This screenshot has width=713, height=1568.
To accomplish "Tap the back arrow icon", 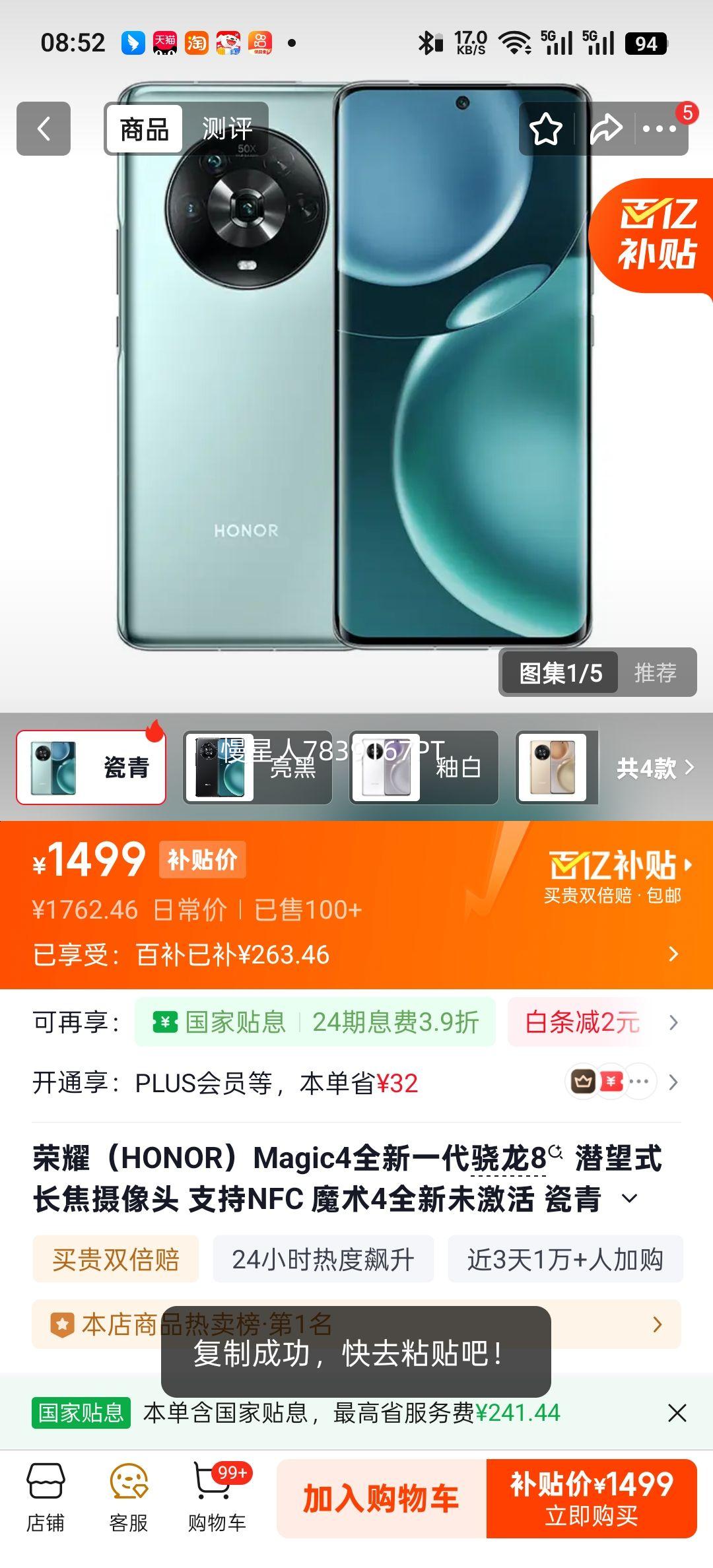I will coord(44,129).
